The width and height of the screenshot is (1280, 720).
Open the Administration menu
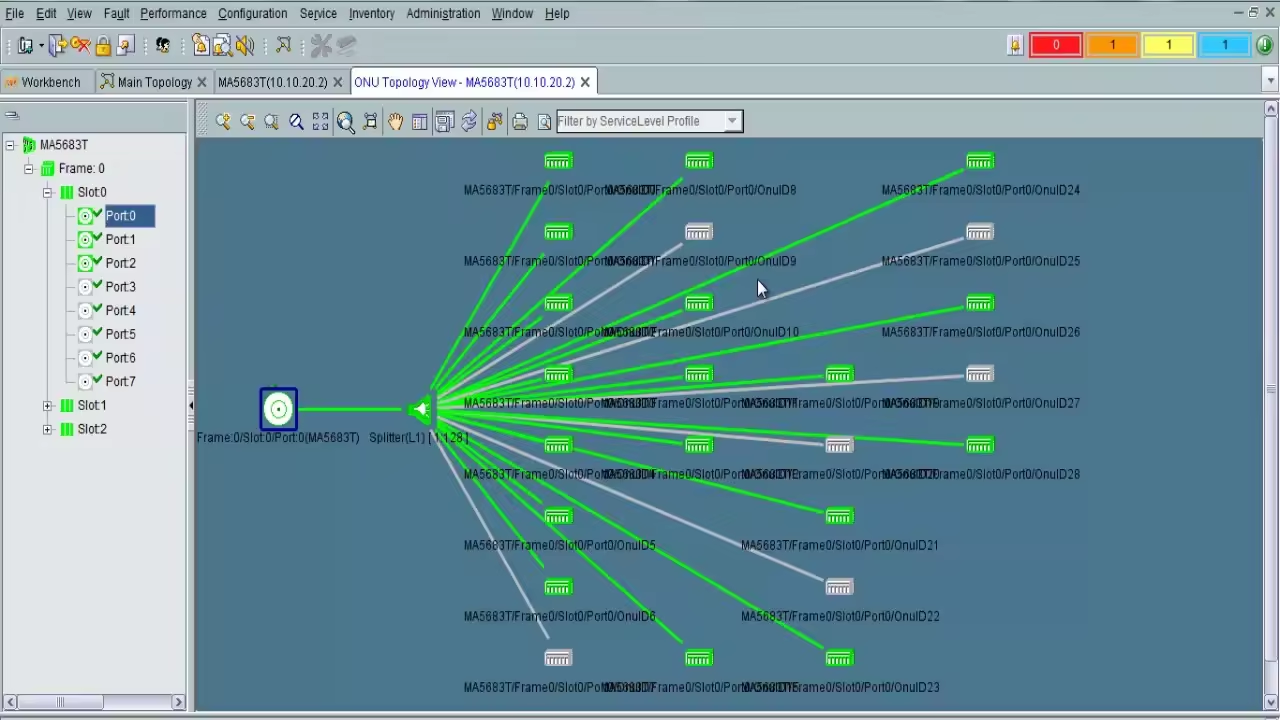pos(443,13)
